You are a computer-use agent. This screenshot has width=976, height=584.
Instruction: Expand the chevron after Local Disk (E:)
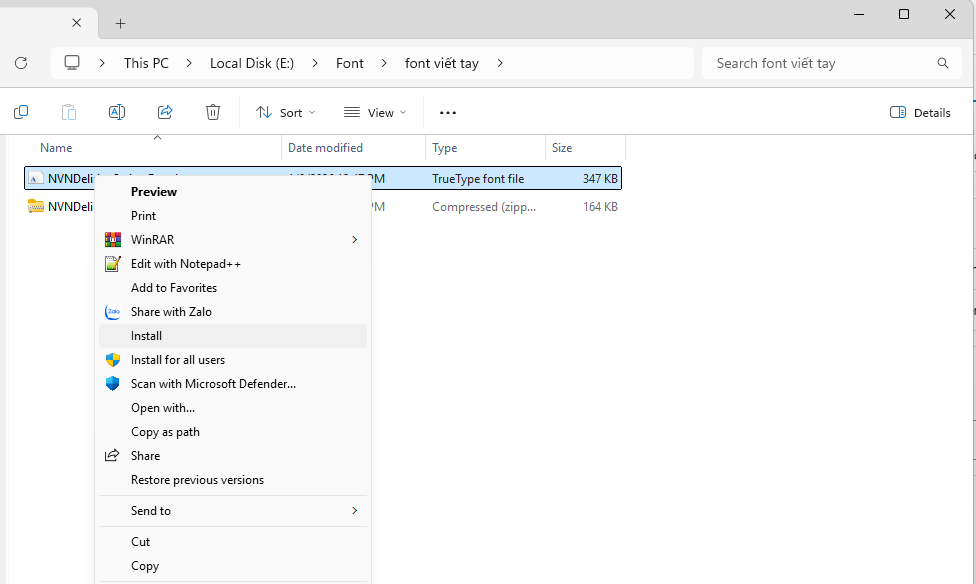[x=315, y=63]
